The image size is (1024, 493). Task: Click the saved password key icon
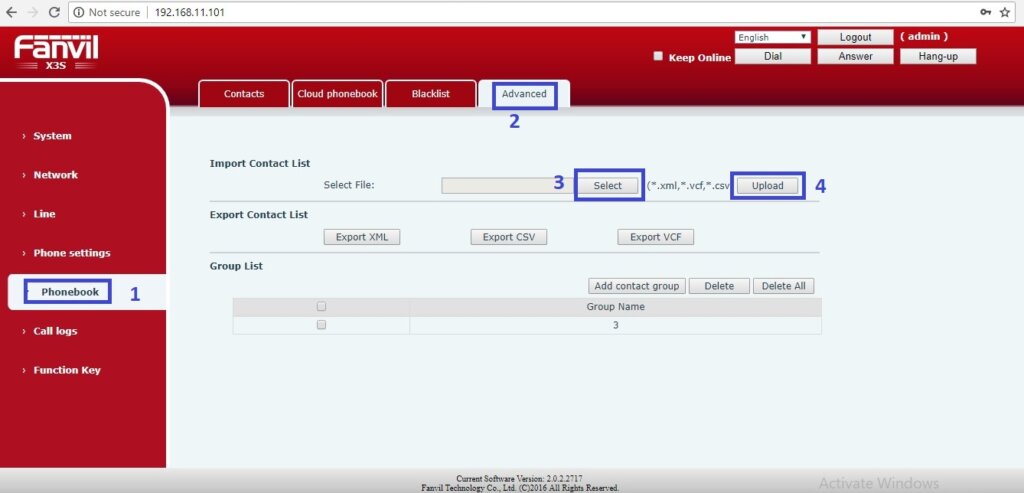tap(986, 12)
